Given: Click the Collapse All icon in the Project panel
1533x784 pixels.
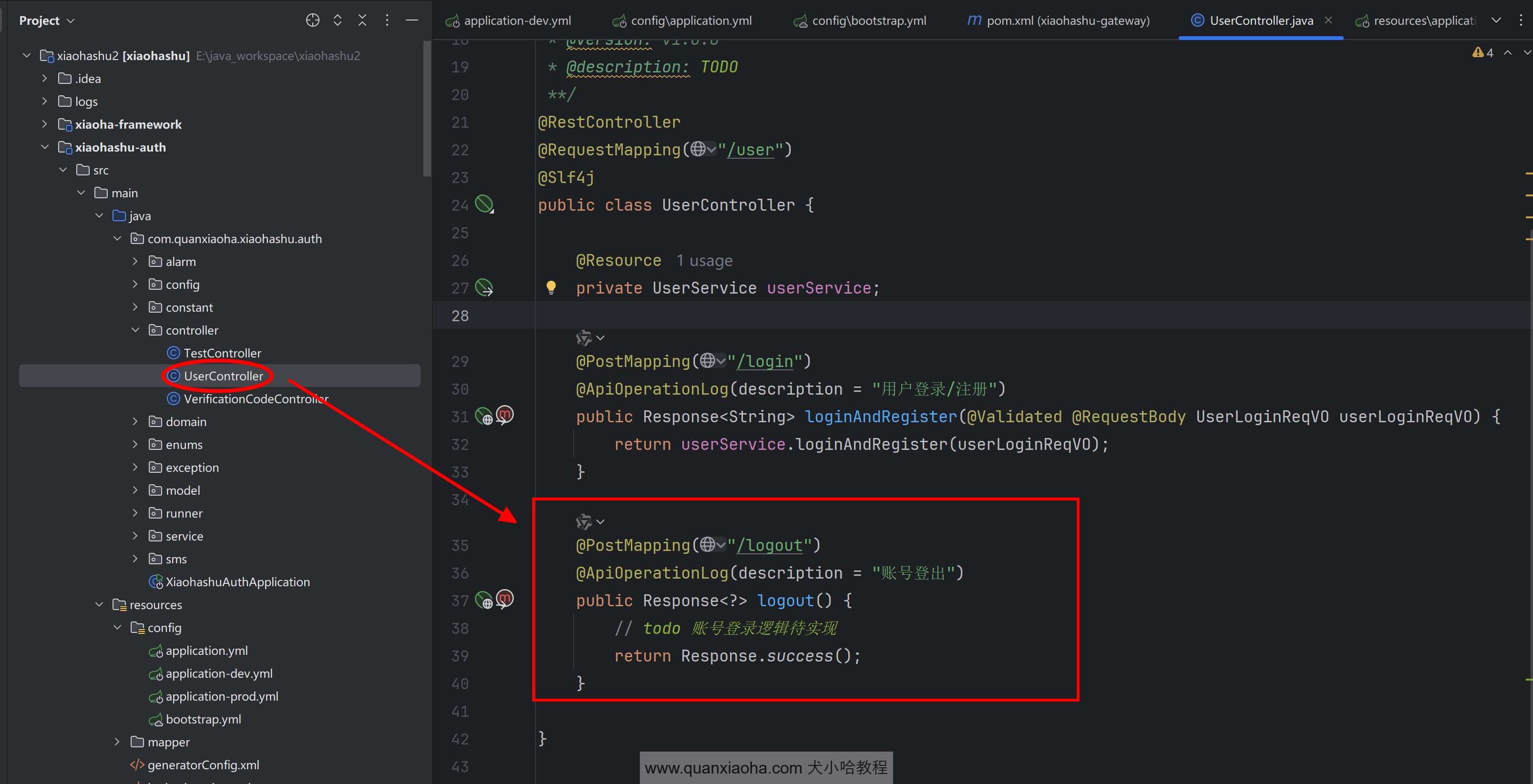Looking at the screenshot, I should 362,20.
